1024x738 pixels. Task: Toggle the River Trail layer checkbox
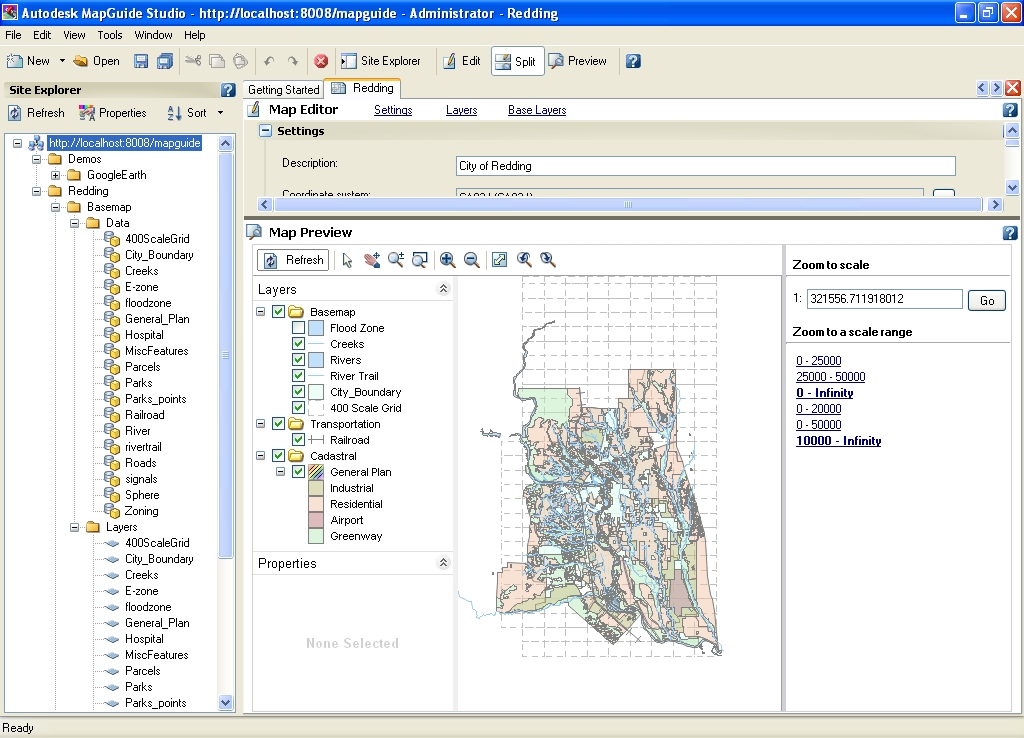point(298,376)
